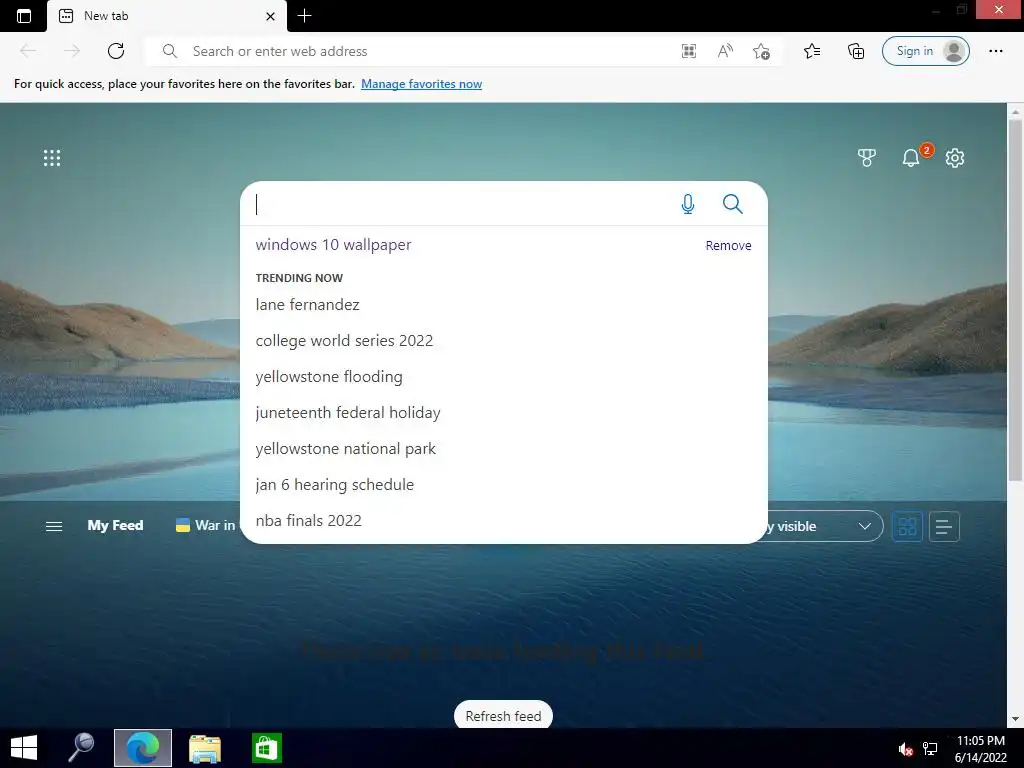
Task: Open Manage favorites now link
Action: click(421, 84)
